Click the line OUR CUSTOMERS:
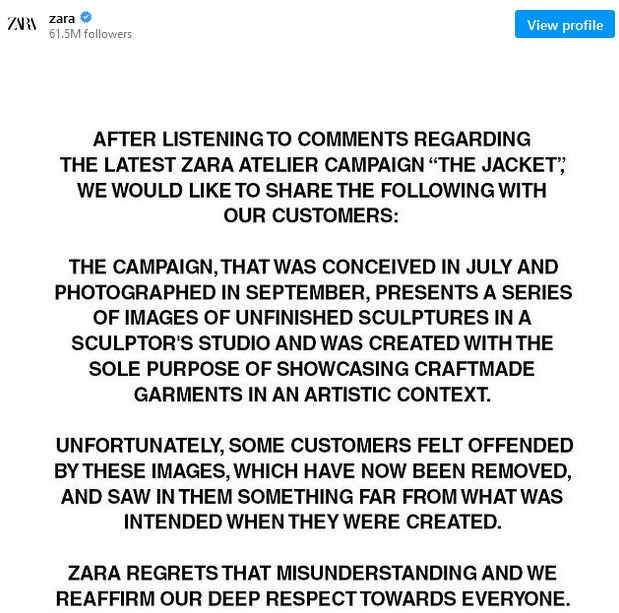The height and width of the screenshot is (613, 619). click(x=311, y=216)
